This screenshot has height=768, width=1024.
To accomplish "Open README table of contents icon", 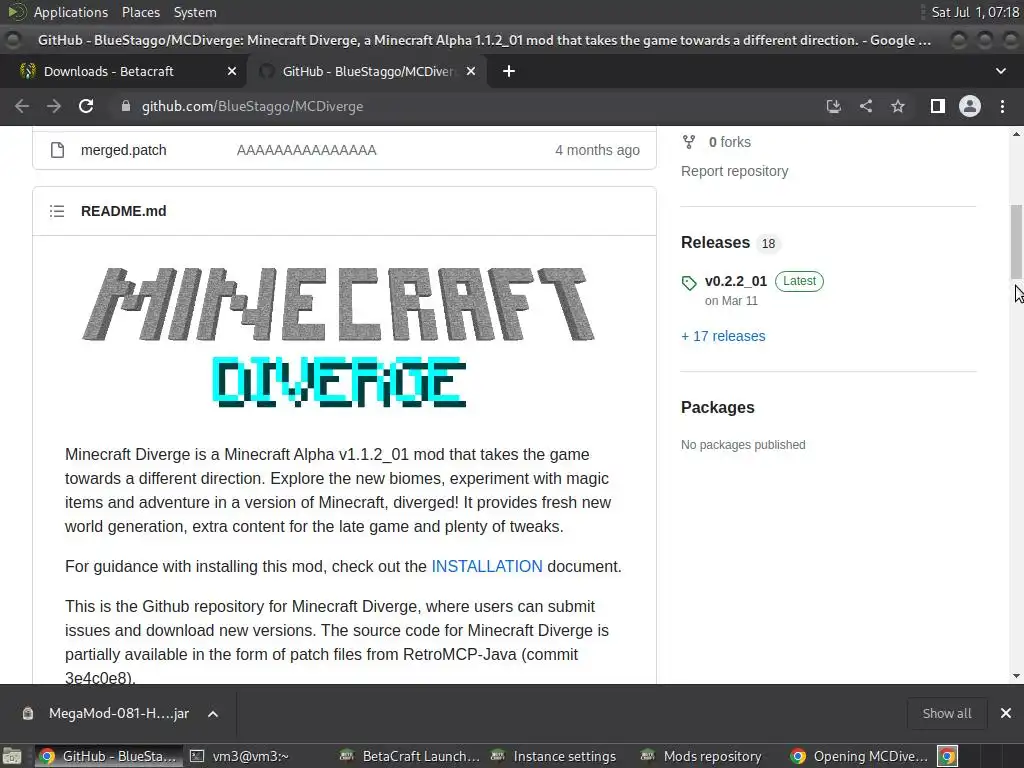I will pyautogui.click(x=57, y=211).
